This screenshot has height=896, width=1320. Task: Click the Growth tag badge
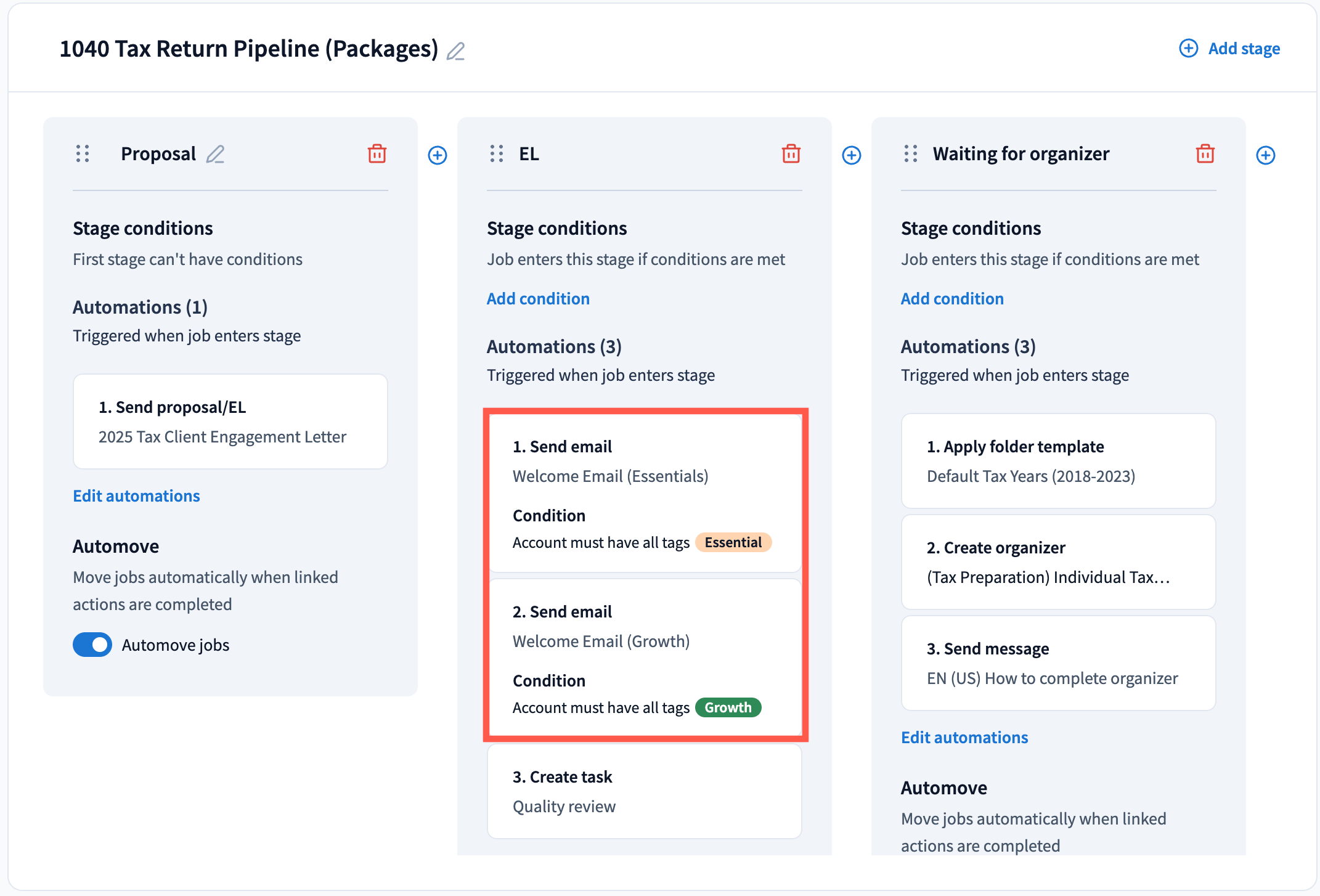728,707
